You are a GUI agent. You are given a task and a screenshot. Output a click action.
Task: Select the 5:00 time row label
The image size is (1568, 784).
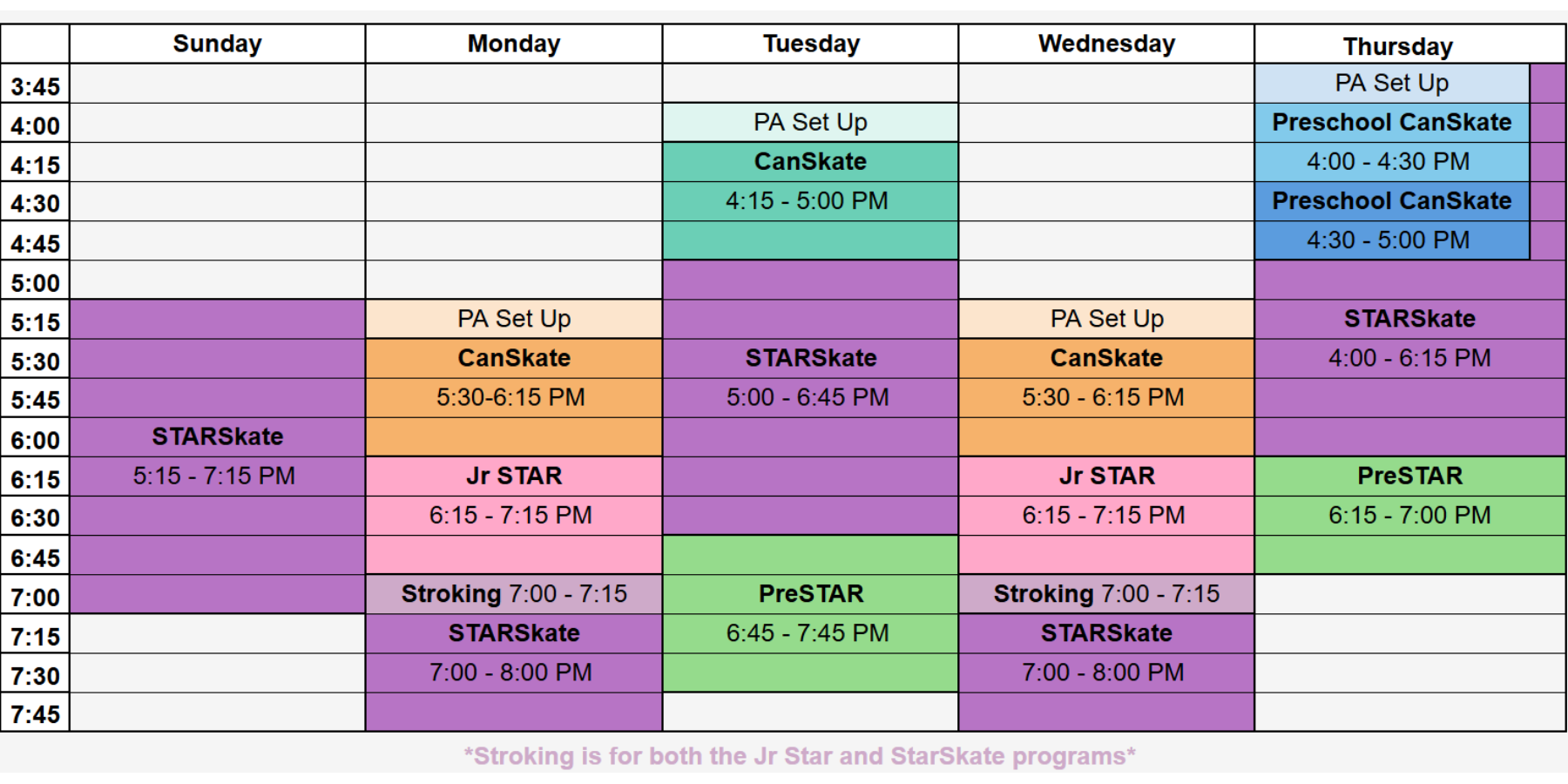click(35, 280)
